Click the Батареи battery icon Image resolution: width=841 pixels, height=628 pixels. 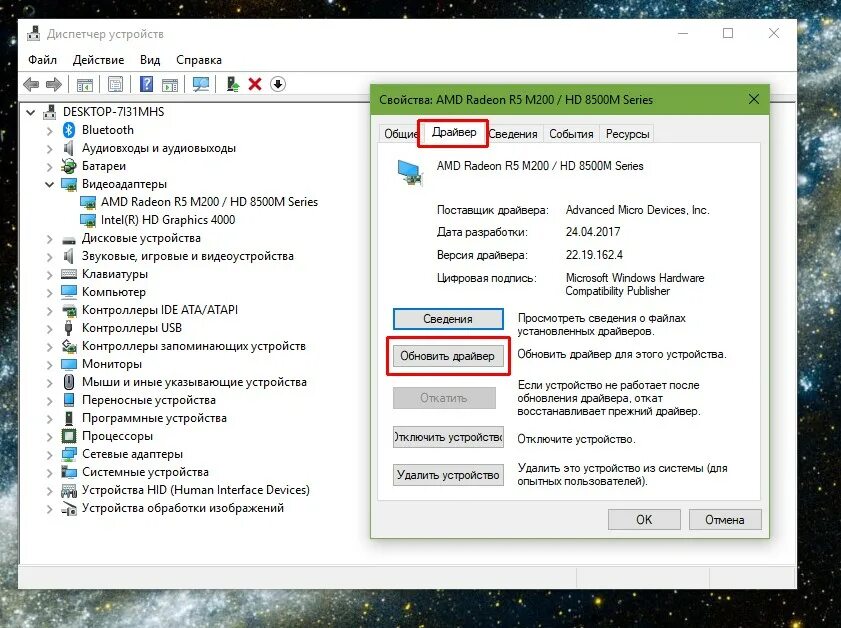(x=69, y=166)
